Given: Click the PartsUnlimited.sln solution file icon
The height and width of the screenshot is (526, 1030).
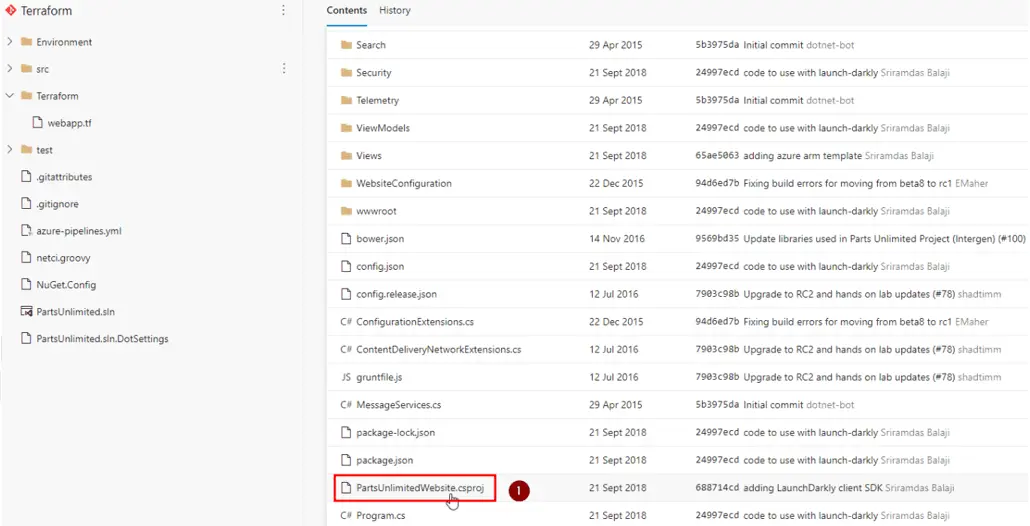Looking at the screenshot, I should point(26,312).
